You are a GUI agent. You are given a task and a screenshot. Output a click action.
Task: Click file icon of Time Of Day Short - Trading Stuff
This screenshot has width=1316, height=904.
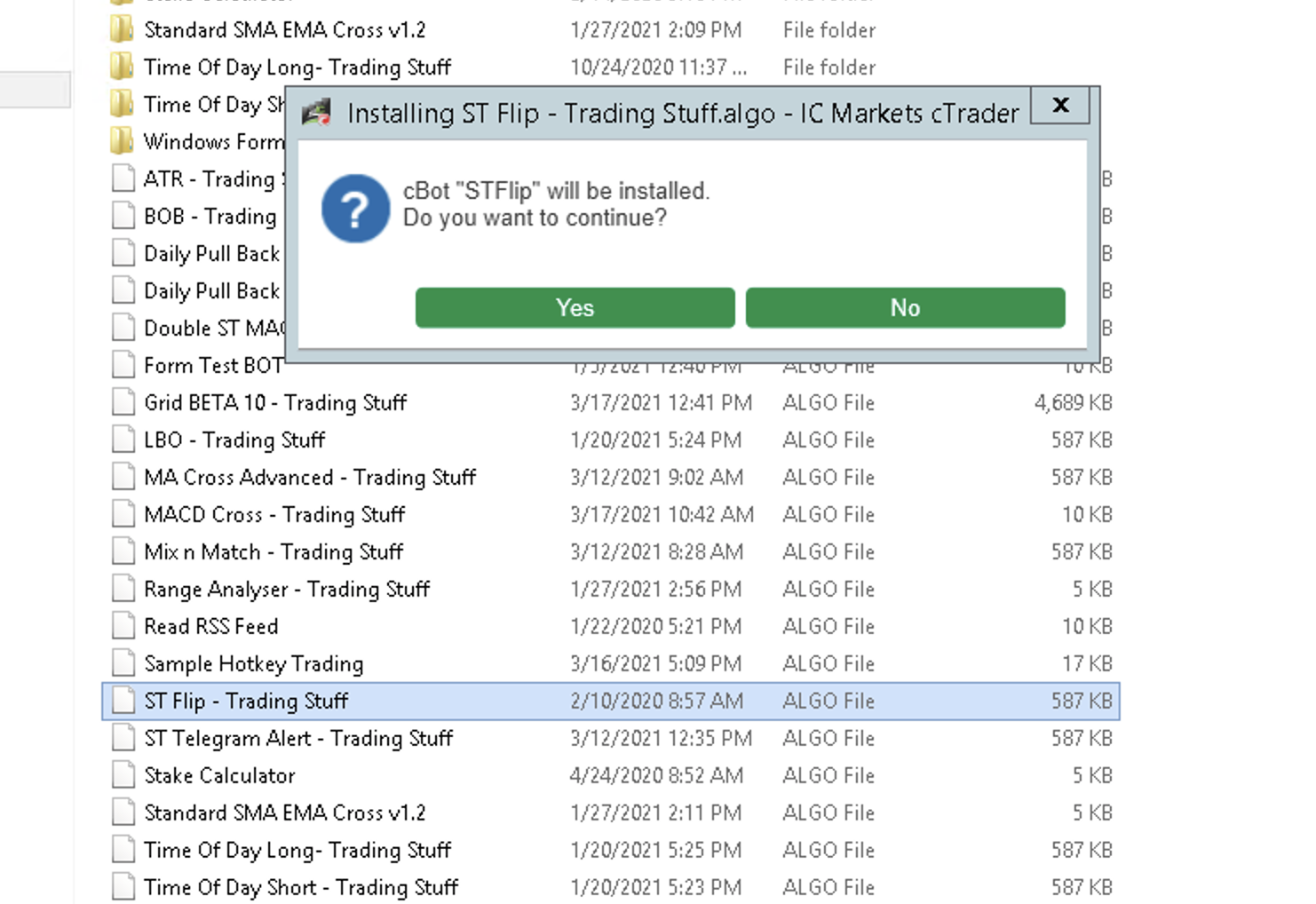(123, 887)
